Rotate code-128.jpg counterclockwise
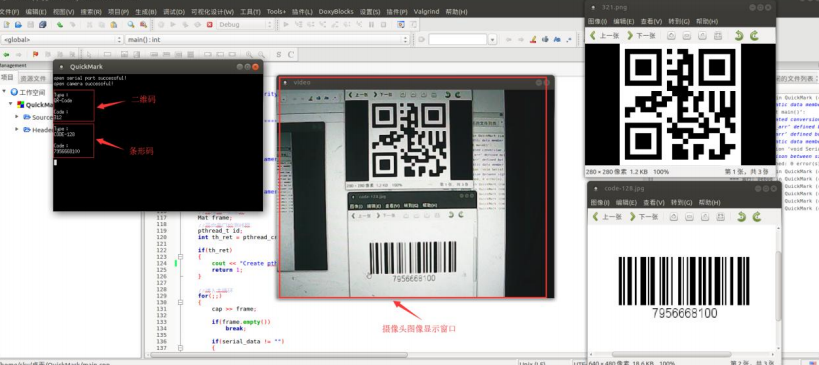Image resolution: width=819 pixels, height=365 pixels. click(x=742, y=217)
